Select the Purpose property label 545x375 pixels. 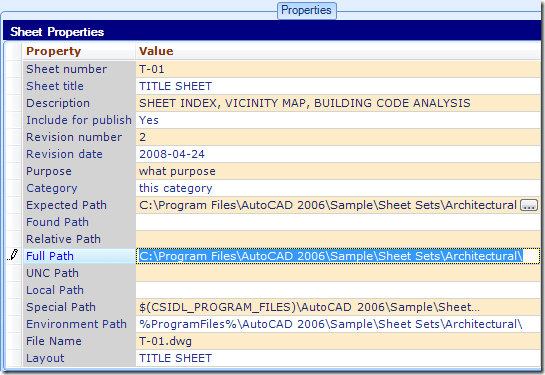point(49,171)
